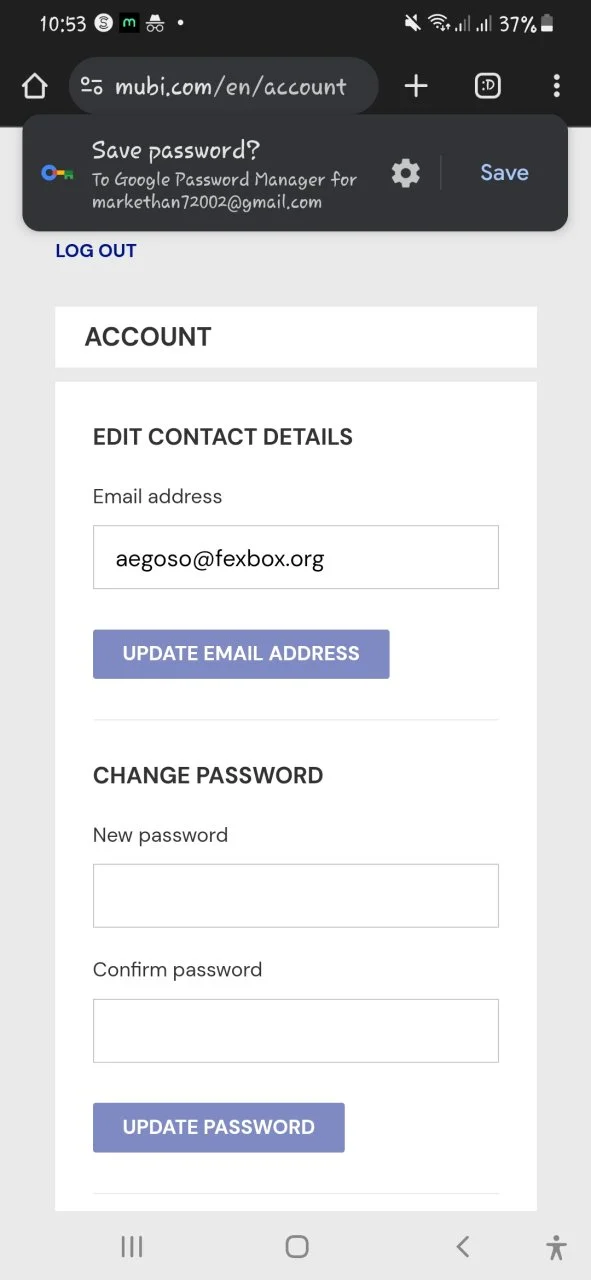Open password manager settings gear

coord(405,173)
